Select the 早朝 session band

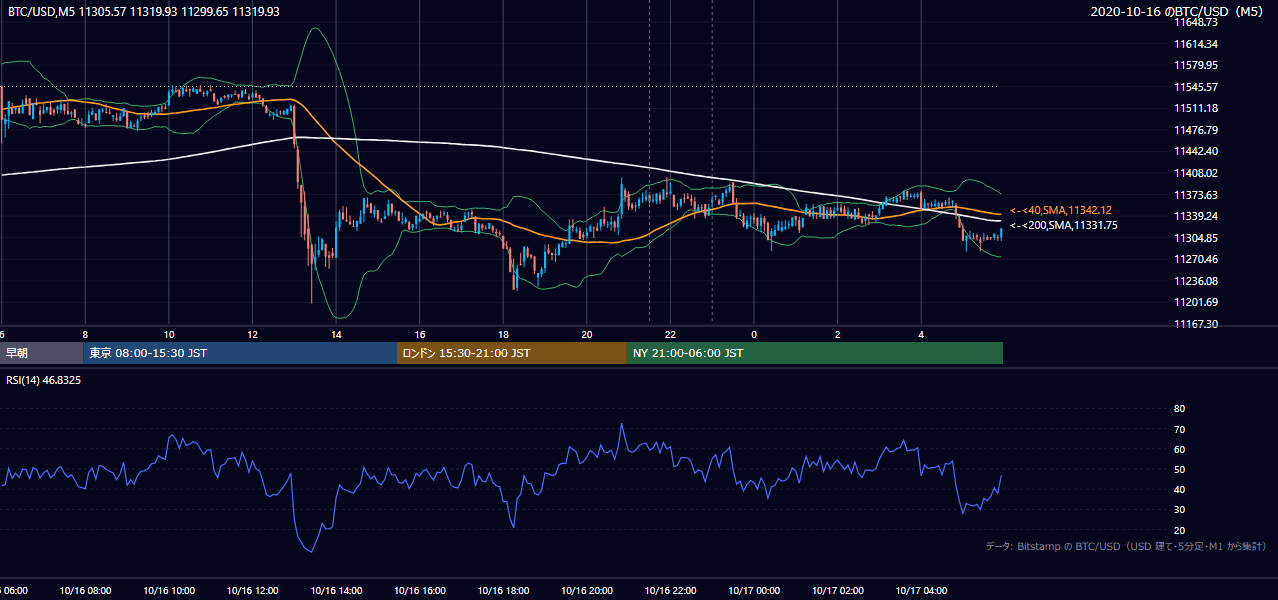[41, 353]
